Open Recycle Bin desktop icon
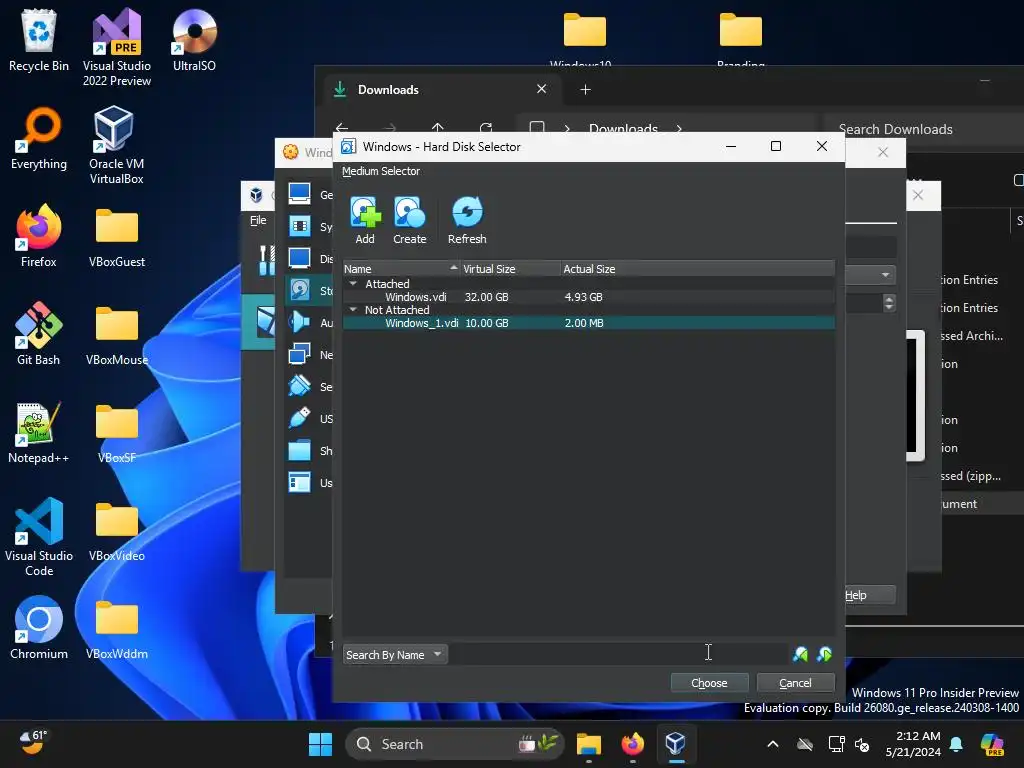The height and width of the screenshot is (768, 1024). (x=39, y=40)
